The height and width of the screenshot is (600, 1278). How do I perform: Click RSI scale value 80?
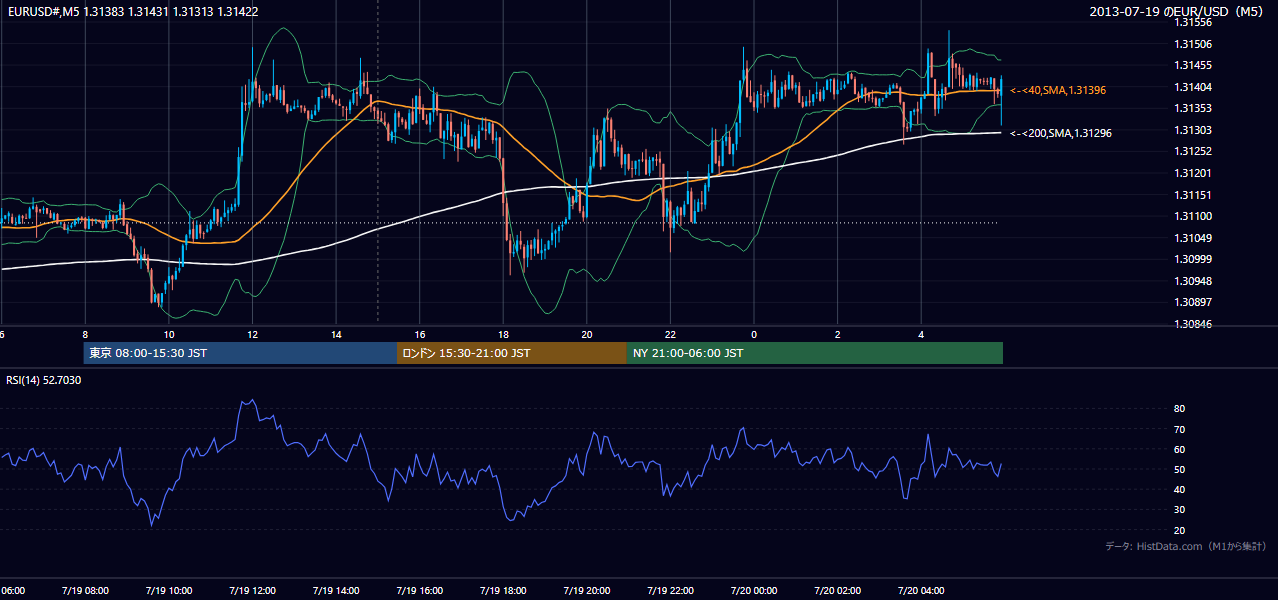(1180, 409)
